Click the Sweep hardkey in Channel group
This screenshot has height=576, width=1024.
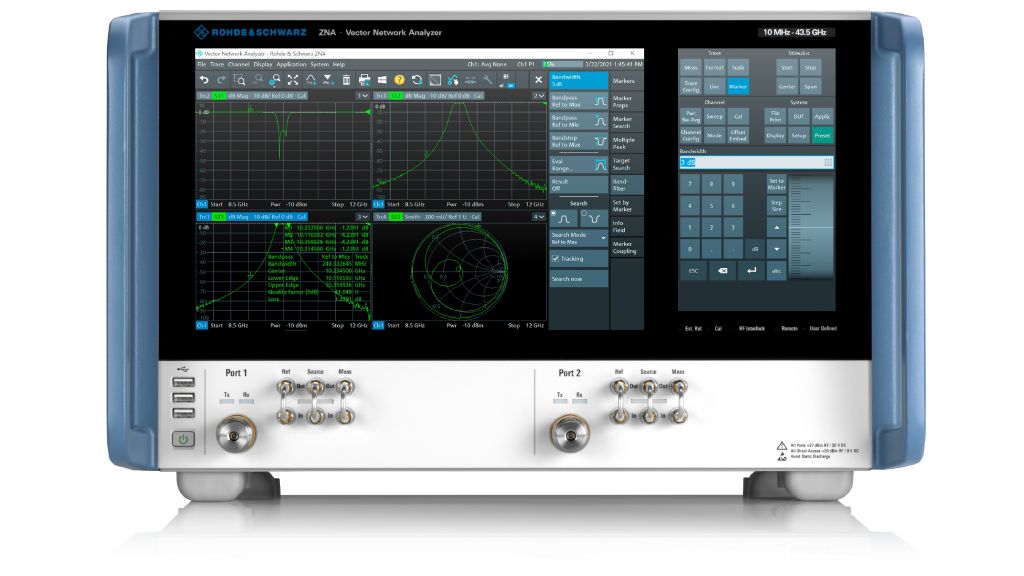714,117
